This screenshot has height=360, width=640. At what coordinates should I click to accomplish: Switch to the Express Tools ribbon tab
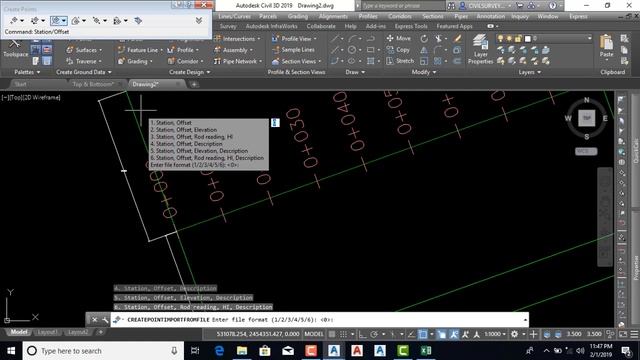[x=411, y=26]
